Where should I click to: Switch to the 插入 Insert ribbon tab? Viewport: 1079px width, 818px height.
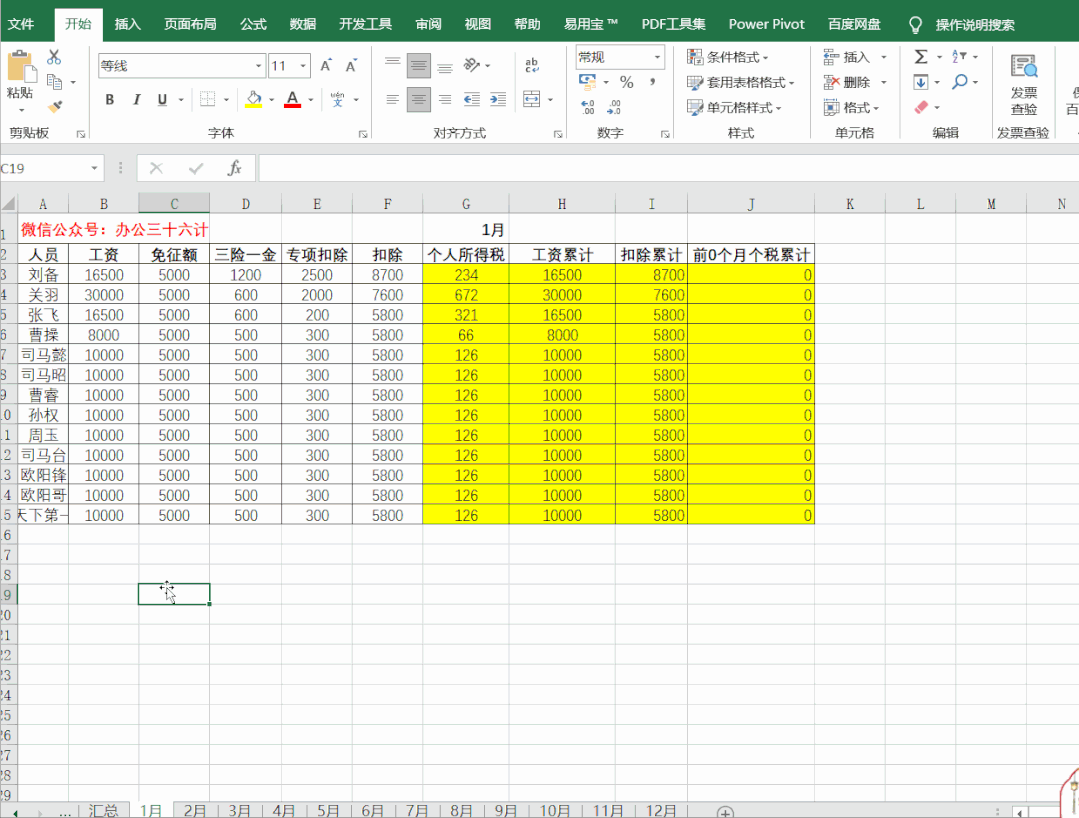[127, 24]
